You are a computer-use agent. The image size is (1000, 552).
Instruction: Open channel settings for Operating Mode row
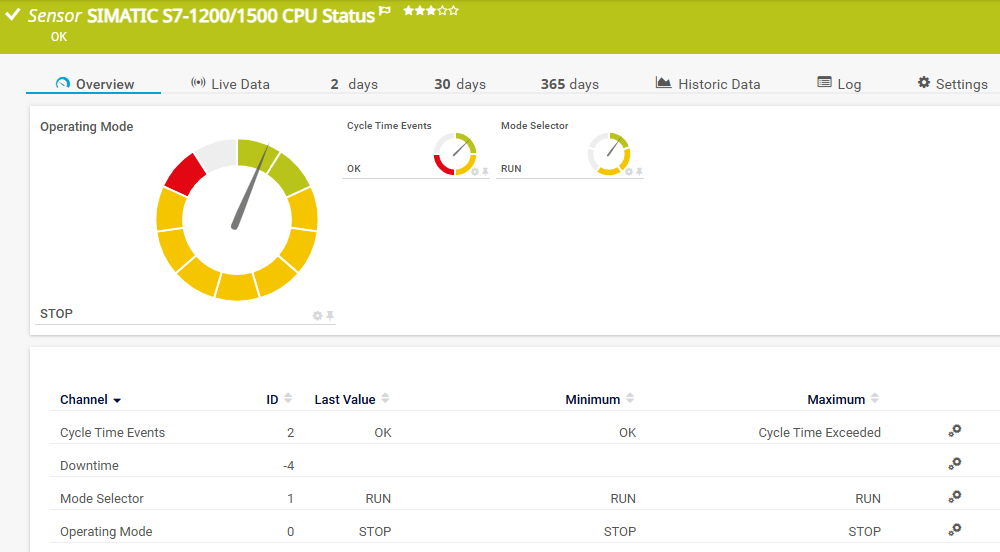pyautogui.click(x=955, y=530)
